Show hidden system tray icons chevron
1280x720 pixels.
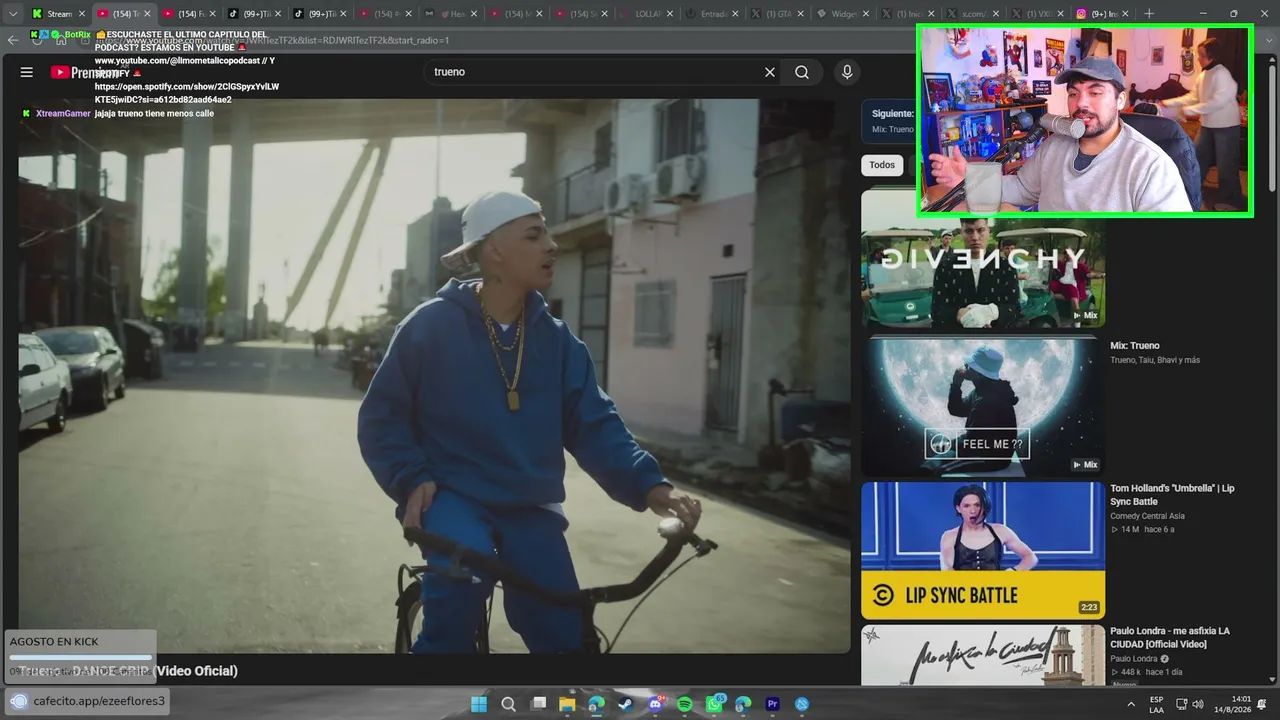(x=1131, y=704)
